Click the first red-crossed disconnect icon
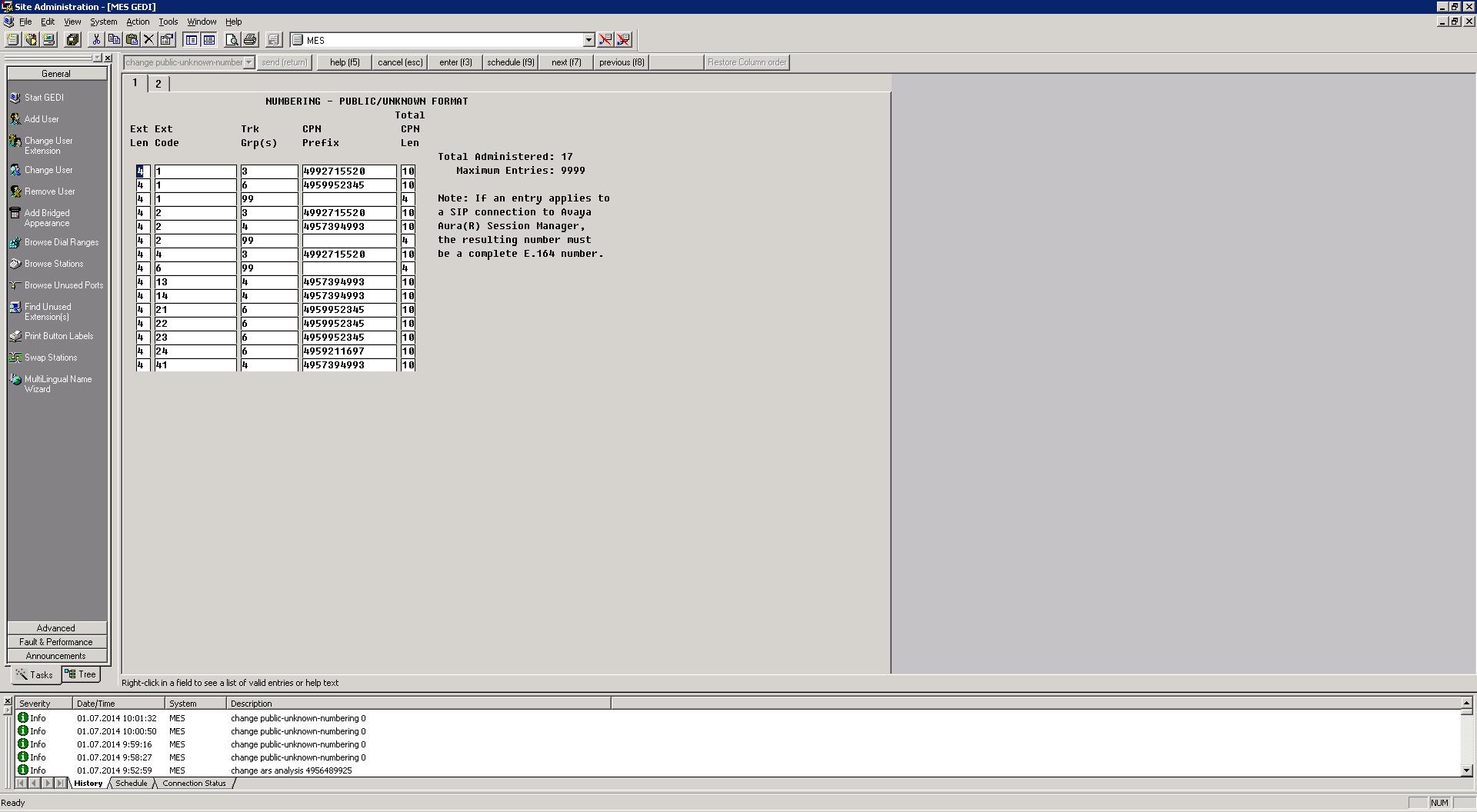Viewport: 1477px width, 812px height. (x=606, y=40)
